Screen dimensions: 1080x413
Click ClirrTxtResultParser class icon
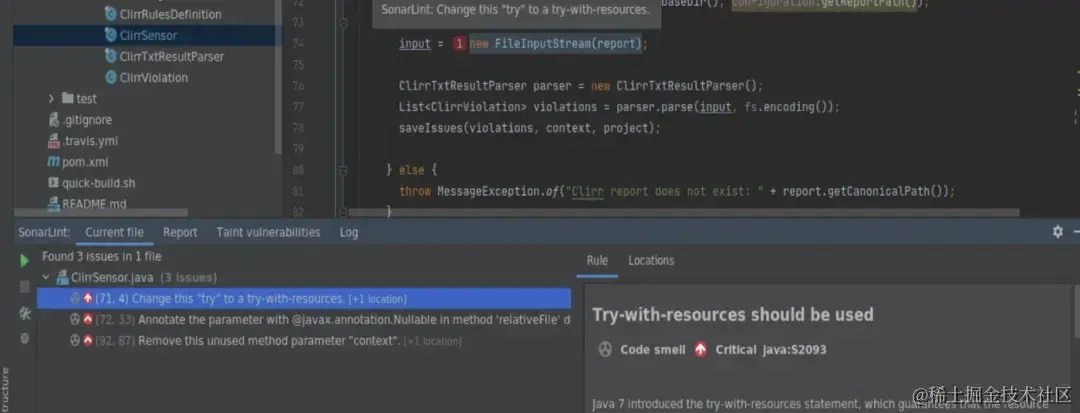110,56
